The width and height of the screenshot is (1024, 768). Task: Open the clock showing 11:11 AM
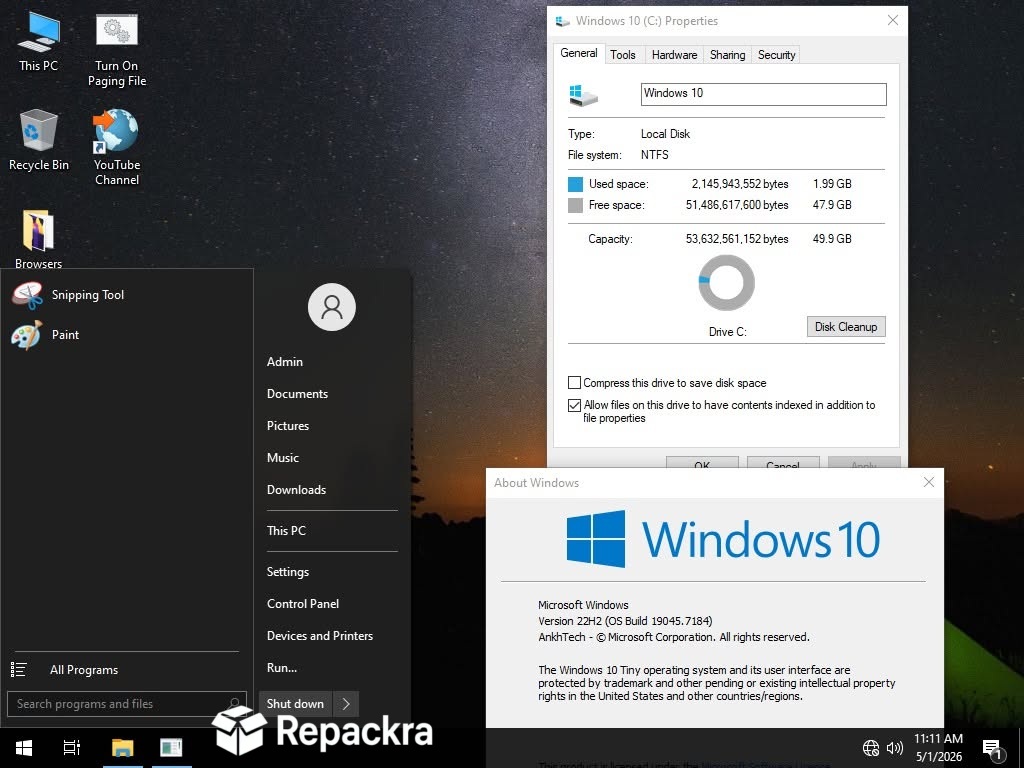[938, 747]
